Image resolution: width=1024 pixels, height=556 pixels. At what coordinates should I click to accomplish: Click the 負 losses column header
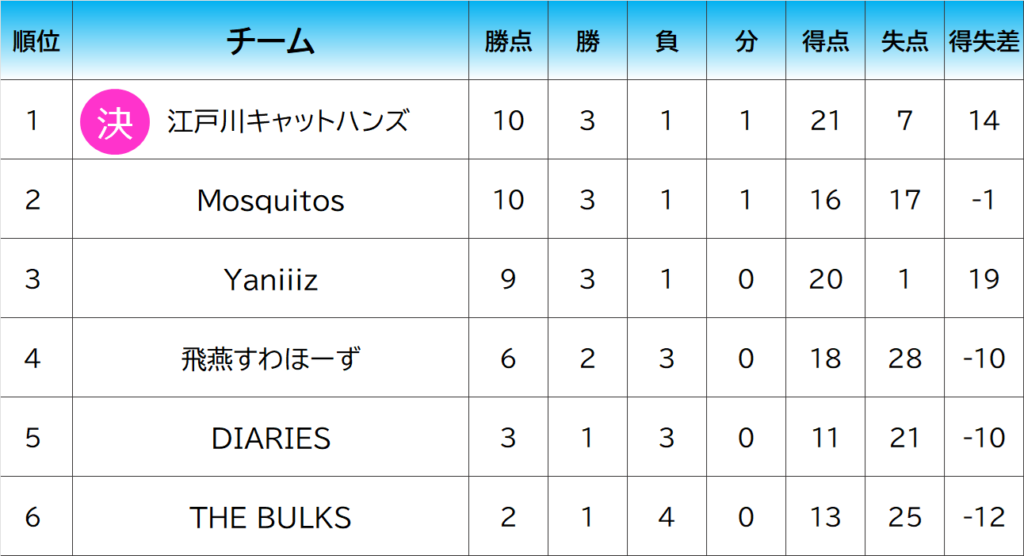coord(666,41)
